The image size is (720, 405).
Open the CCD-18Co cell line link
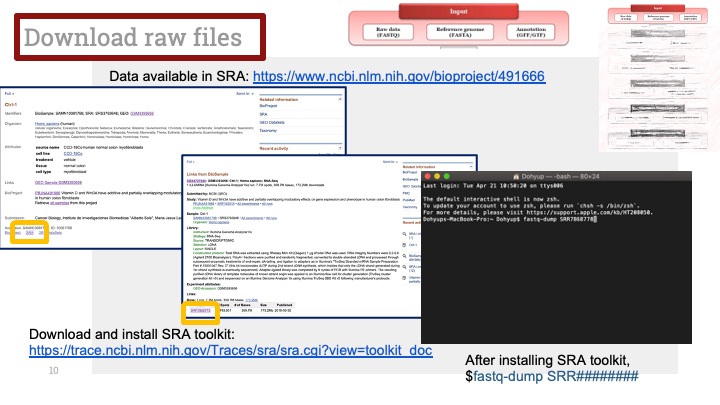click(73, 154)
